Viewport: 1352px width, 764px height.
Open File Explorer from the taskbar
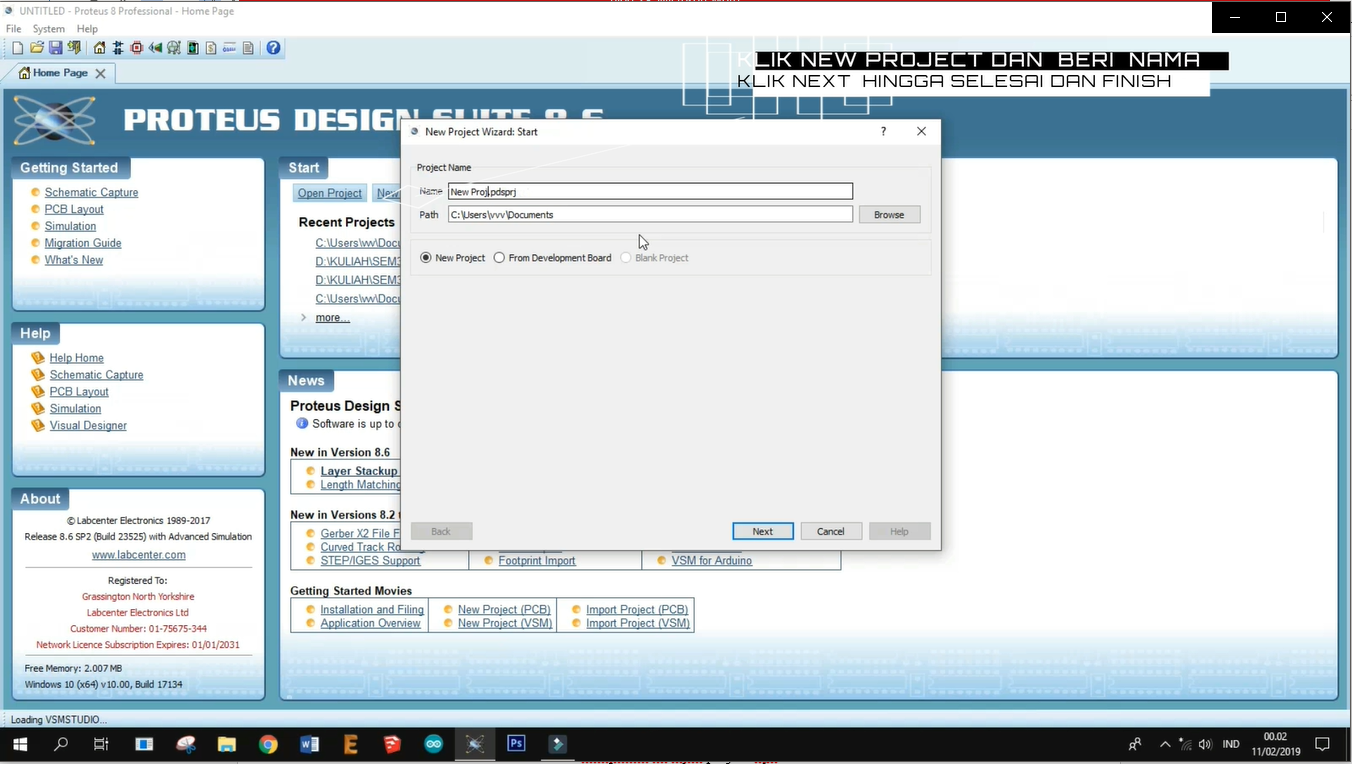pos(227,744)
